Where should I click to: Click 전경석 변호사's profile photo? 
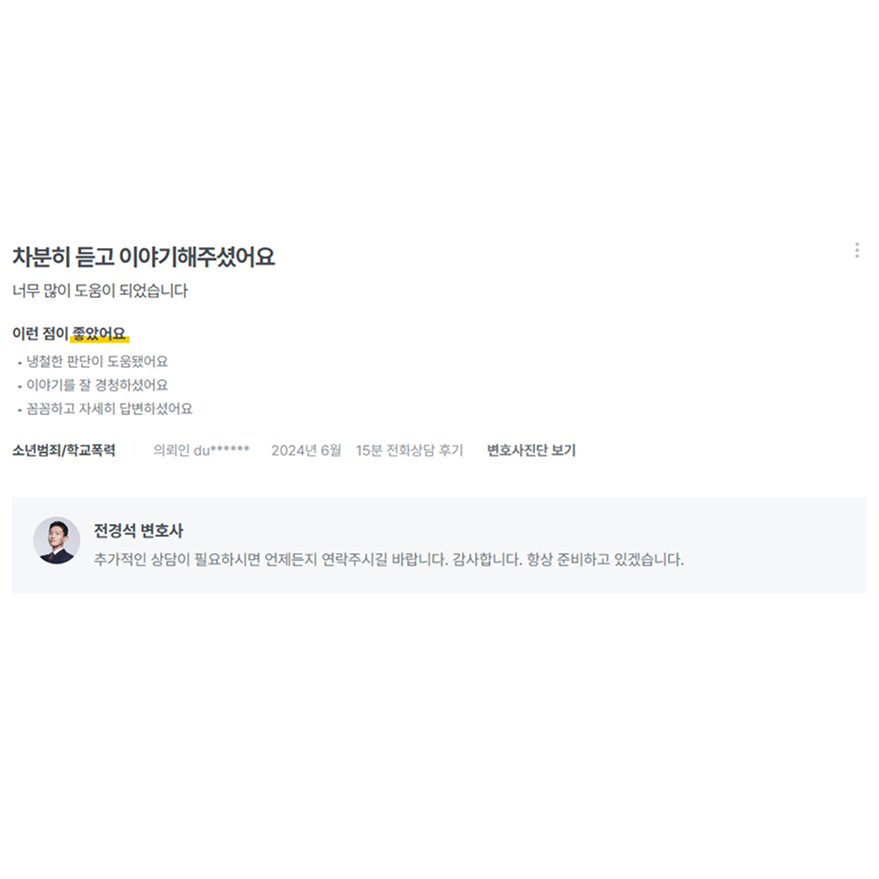tap(56, 540)
